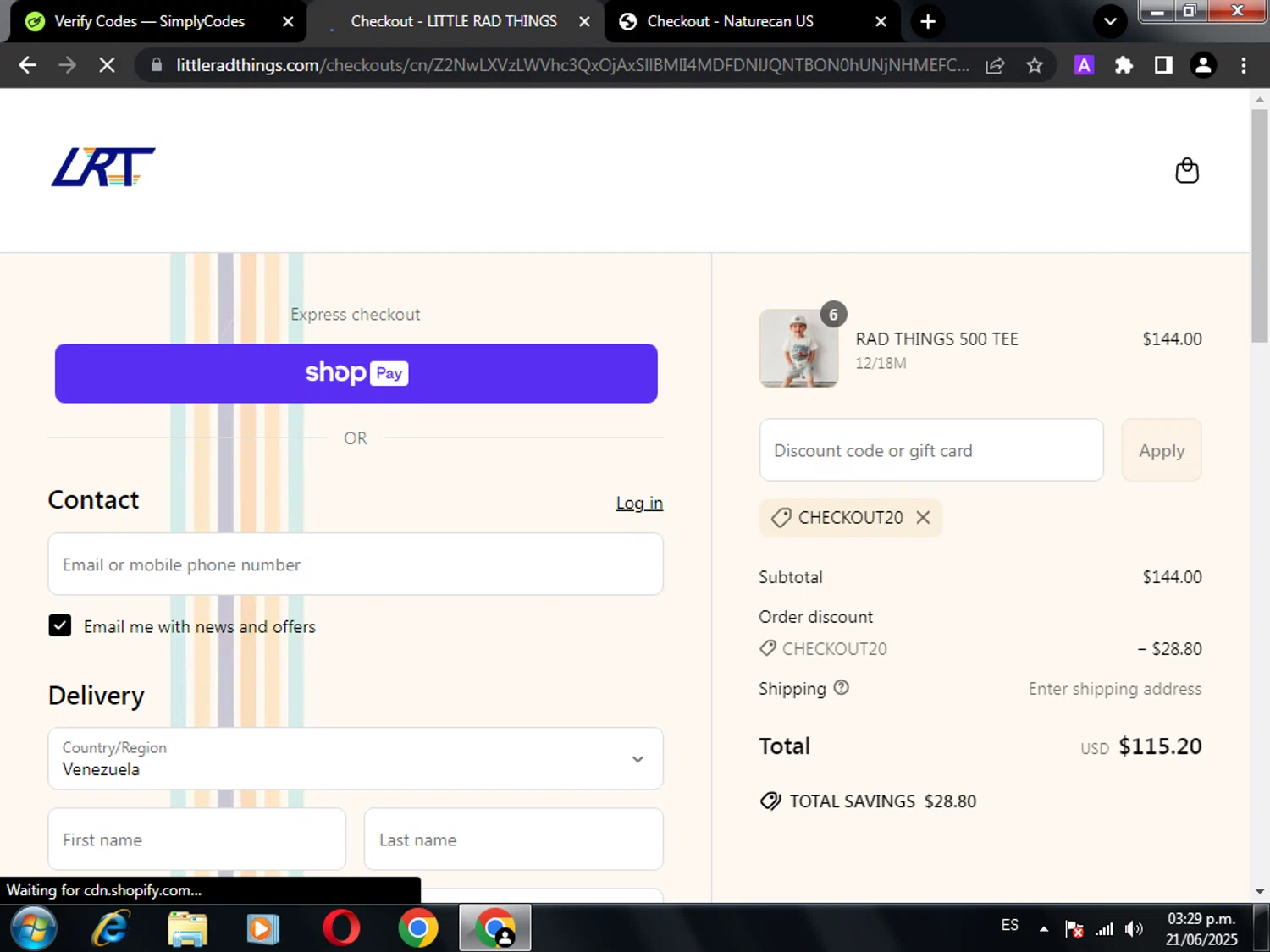Open the purple A extension icon

point(1084,65)
